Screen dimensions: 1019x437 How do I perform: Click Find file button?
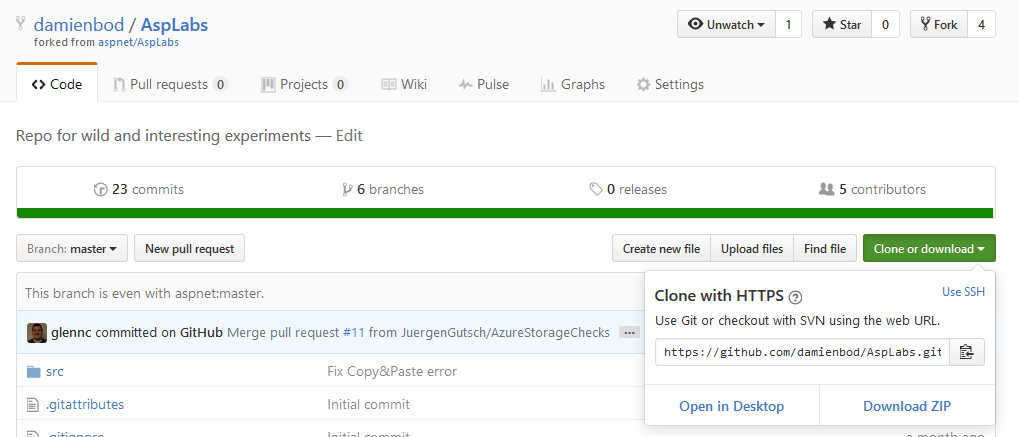(x=825, y=248)
